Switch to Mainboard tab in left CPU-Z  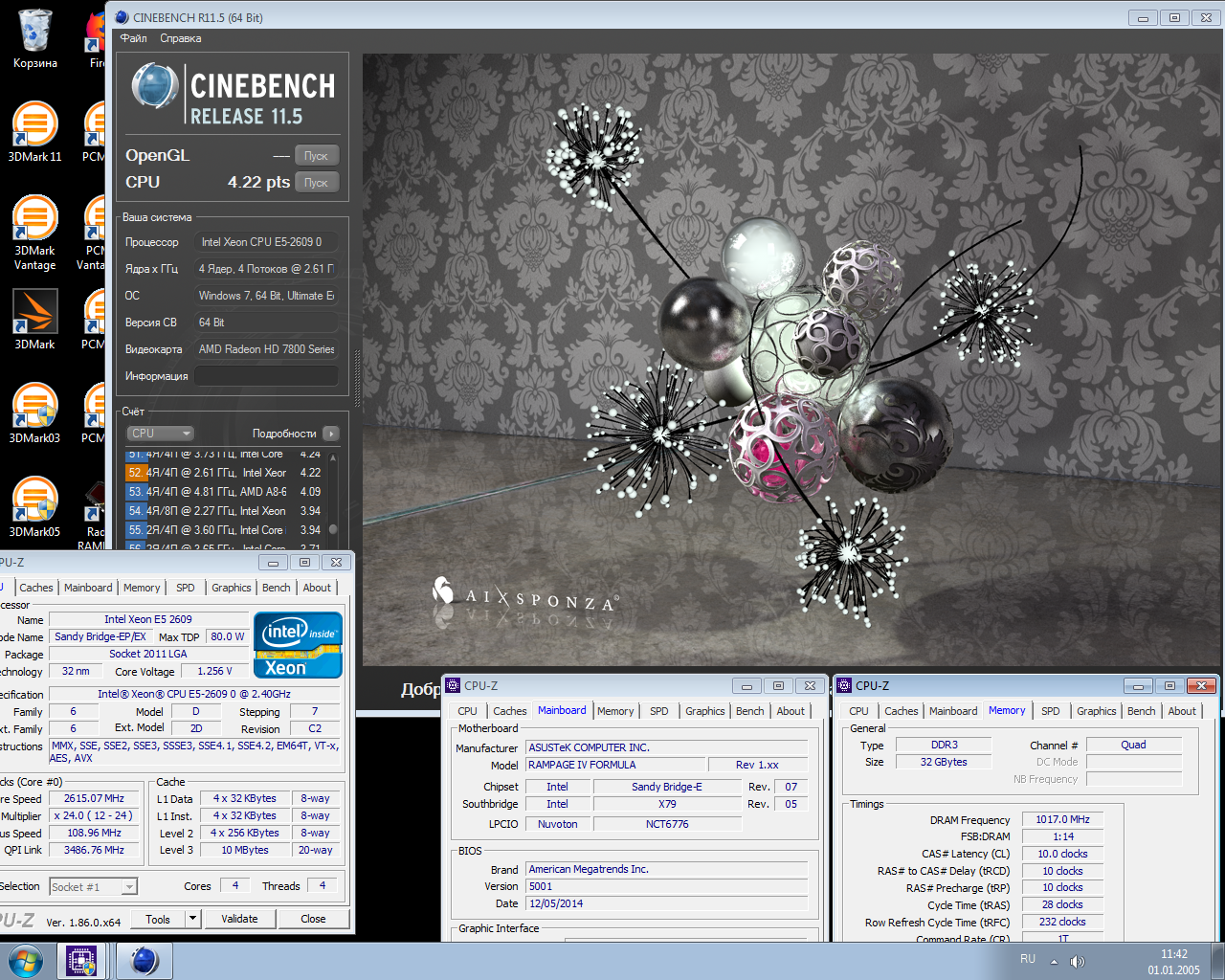click(x=88, y=588)
